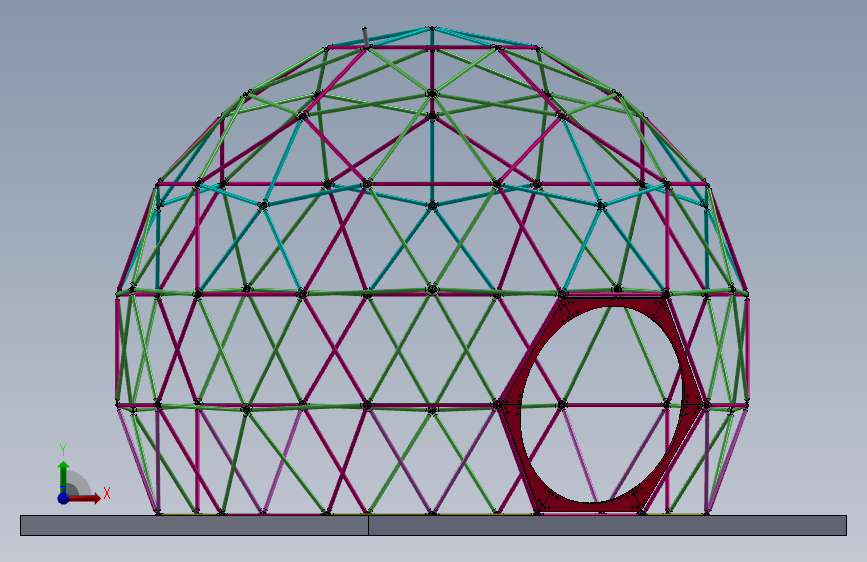Screen dimensions: 867x562
Task: Select the left gray base plate section
Action: pyautogui.click(x=194, y=525)
